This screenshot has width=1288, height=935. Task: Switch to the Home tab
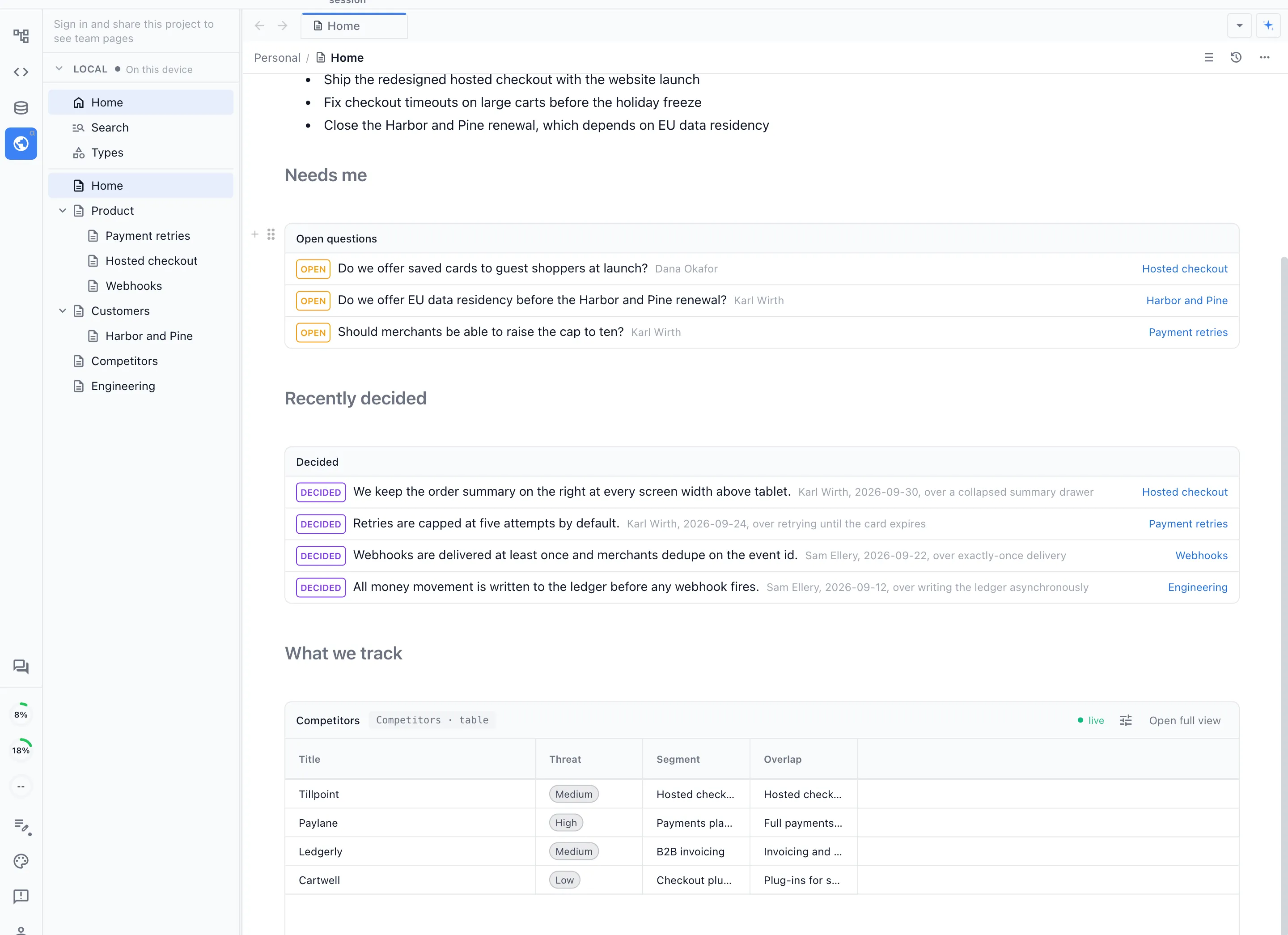(x=354, y=26)
